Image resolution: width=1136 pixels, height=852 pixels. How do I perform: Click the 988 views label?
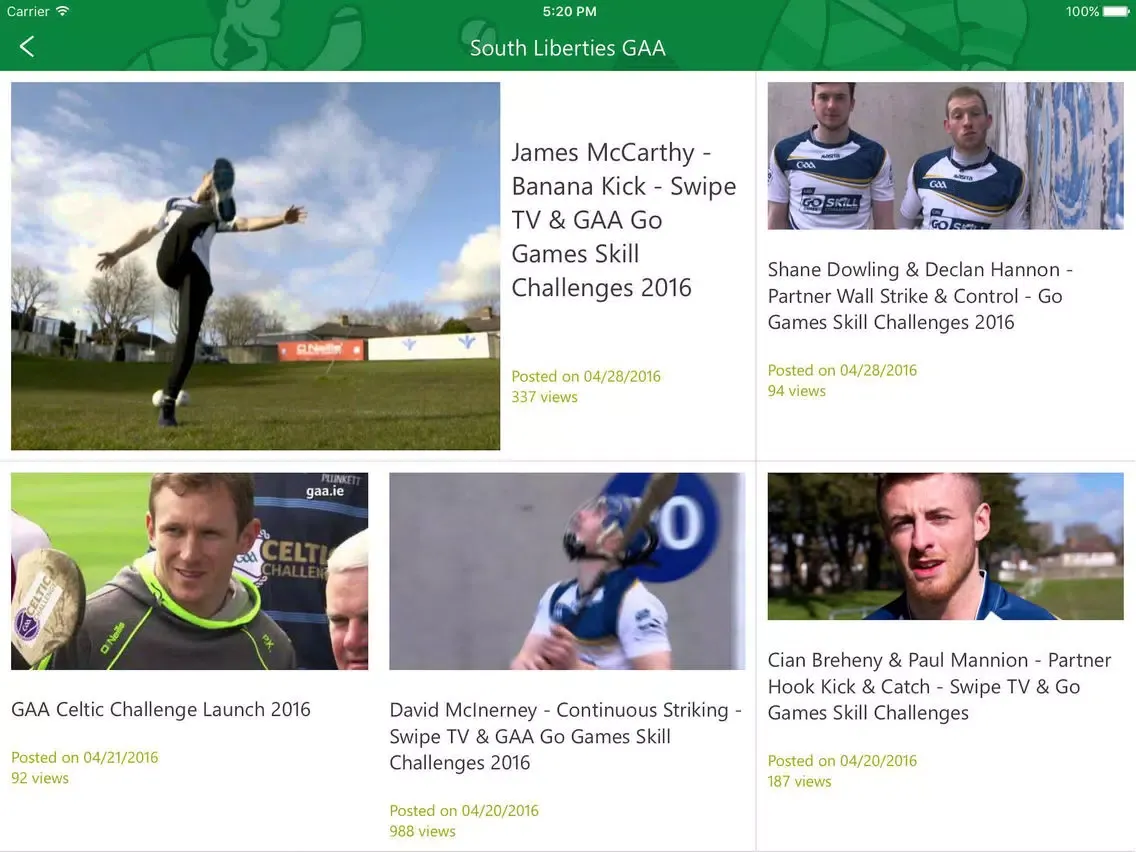click(422, 832)
